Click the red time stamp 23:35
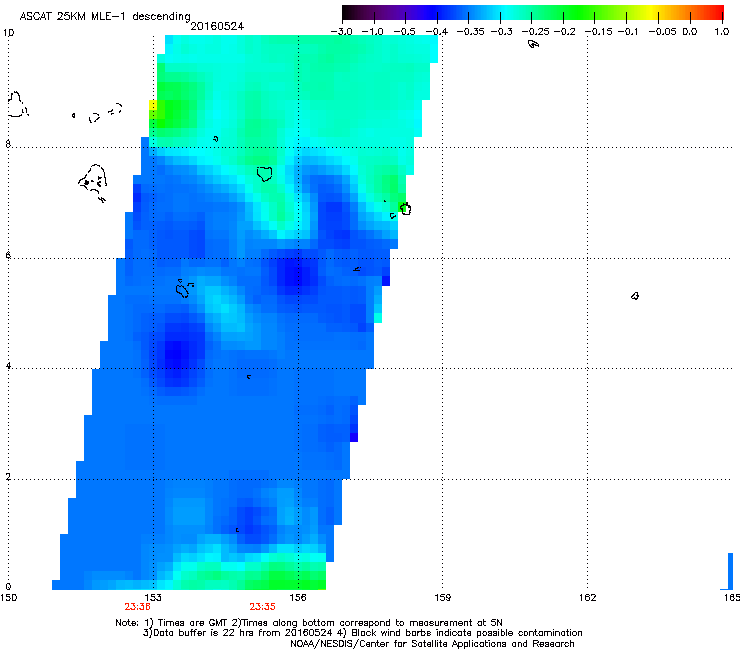Image resolution: width=740 pixels, height=650 pixels. [262, 607]
